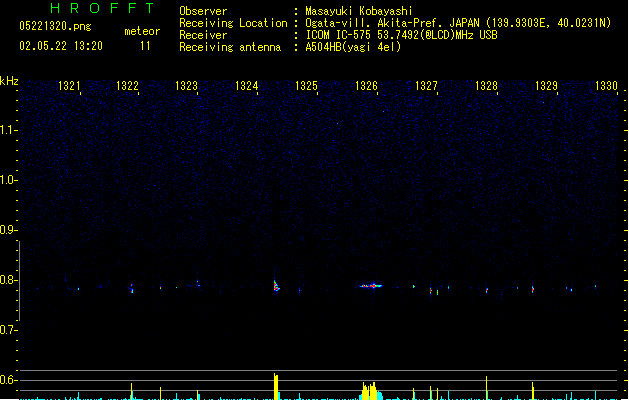Viewport: 629px width, 400px height.
Task: Click the kHz axis unit label
Action: tap(9, 81)
